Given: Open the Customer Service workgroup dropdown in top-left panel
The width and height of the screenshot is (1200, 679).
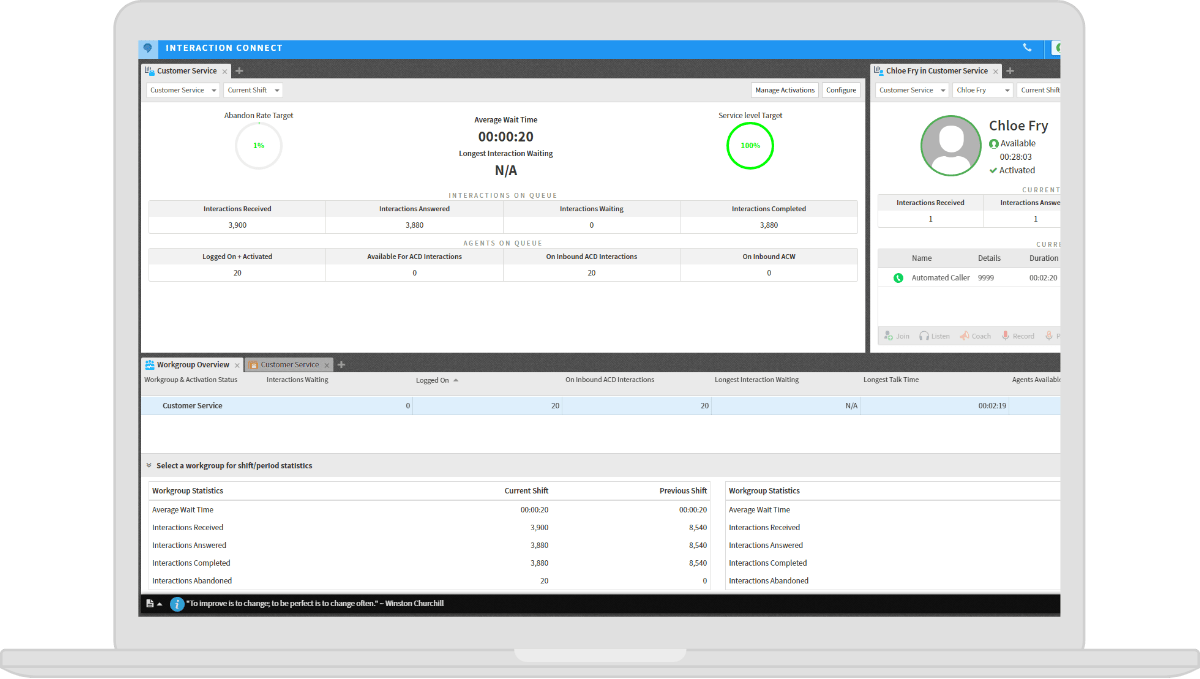Looking at the screenshot, I should (183, 90).
